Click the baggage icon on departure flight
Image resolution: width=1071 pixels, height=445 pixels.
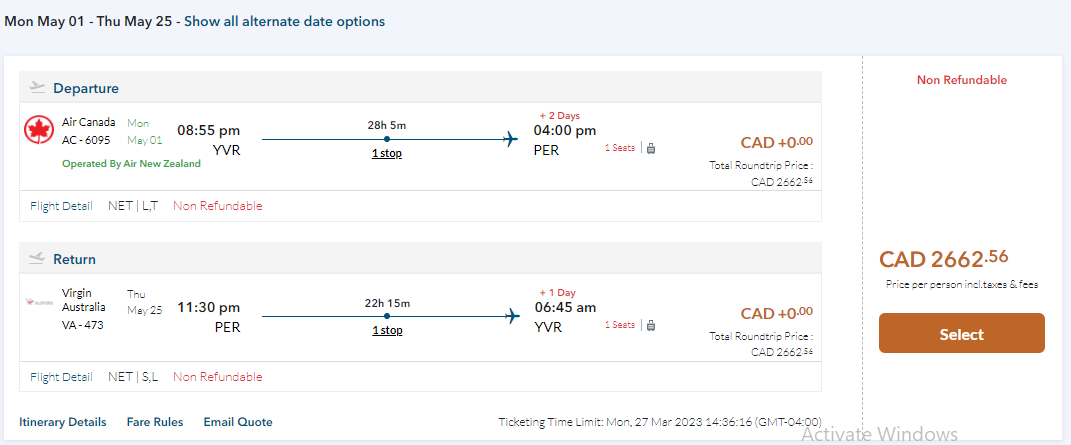click(651, 148)
